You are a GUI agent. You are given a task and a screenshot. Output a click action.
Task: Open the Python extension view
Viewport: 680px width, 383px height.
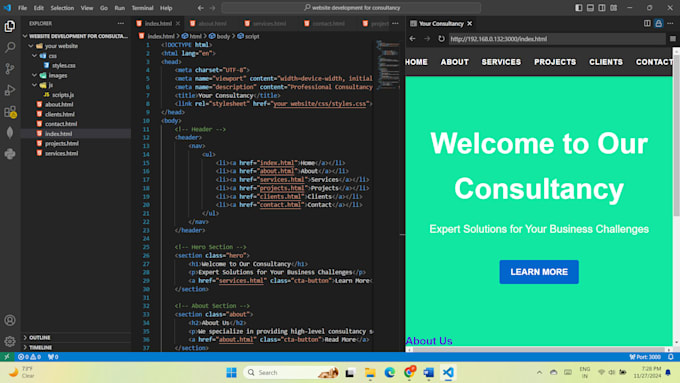coord(10,154)
